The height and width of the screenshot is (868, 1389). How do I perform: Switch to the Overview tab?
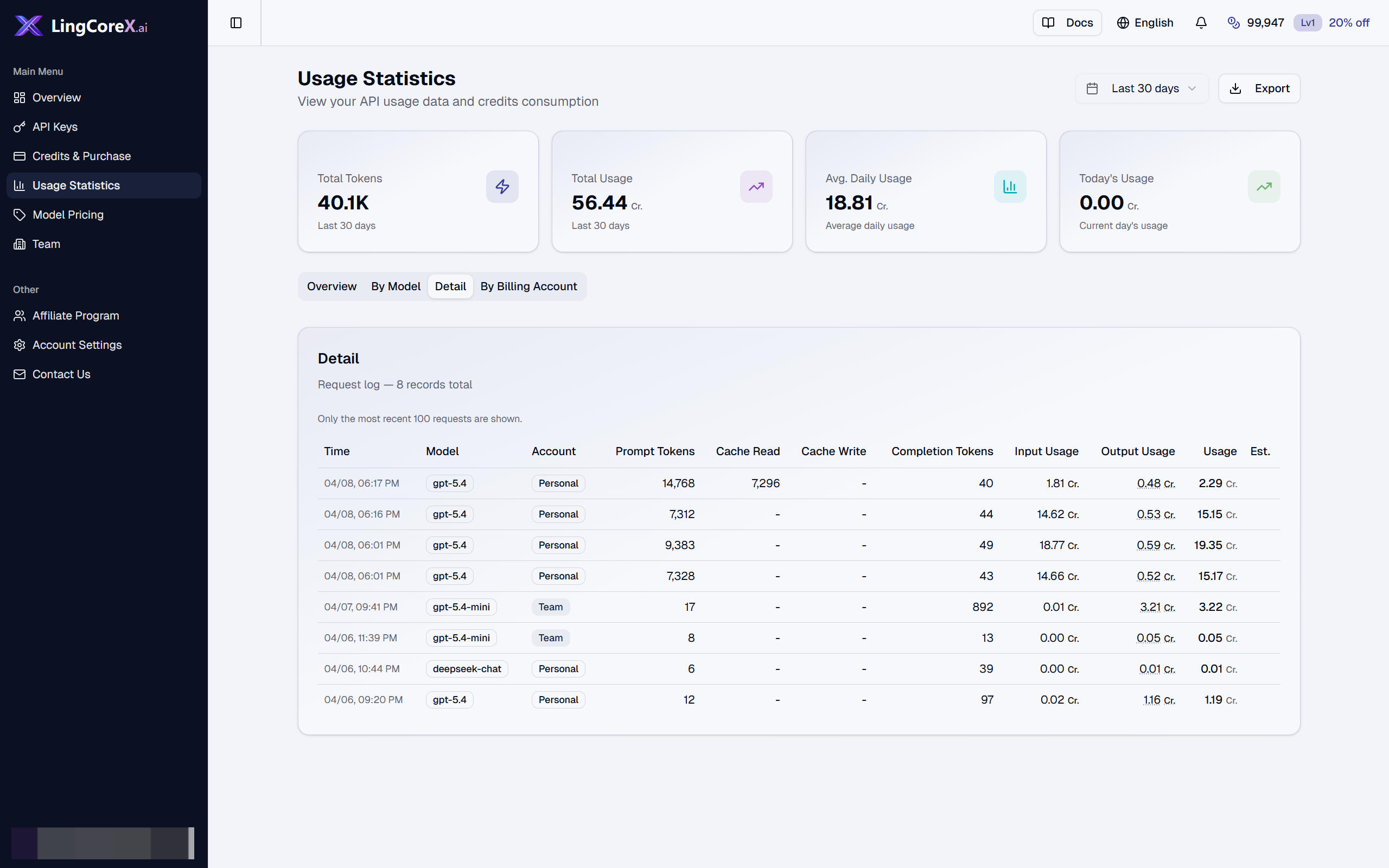point(331,286)
